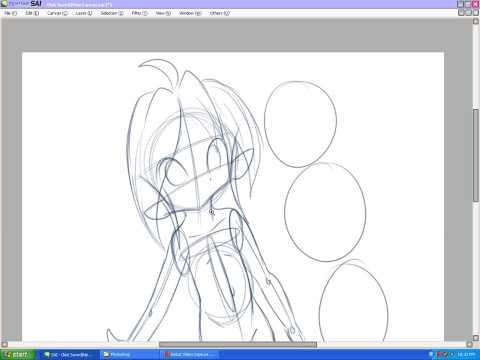The image size is (480, 360).
Task: Click the vertical scrollbar up arrow
Action: pos(476,21)
